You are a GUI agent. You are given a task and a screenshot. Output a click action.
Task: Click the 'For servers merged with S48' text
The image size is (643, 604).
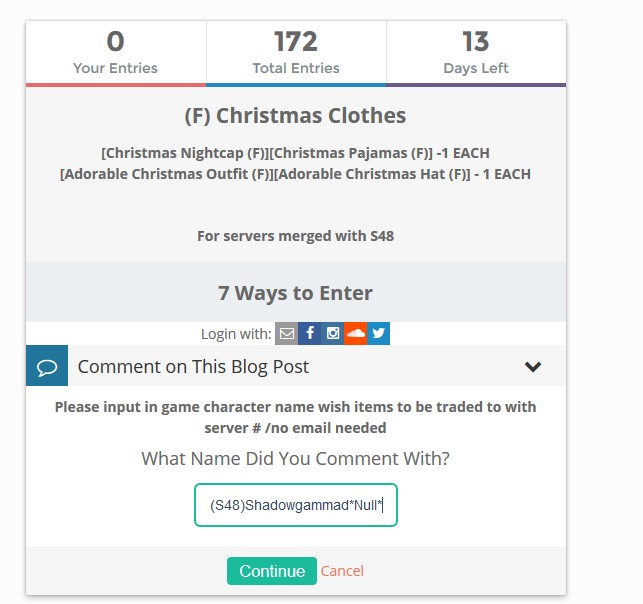coord(295,237)
